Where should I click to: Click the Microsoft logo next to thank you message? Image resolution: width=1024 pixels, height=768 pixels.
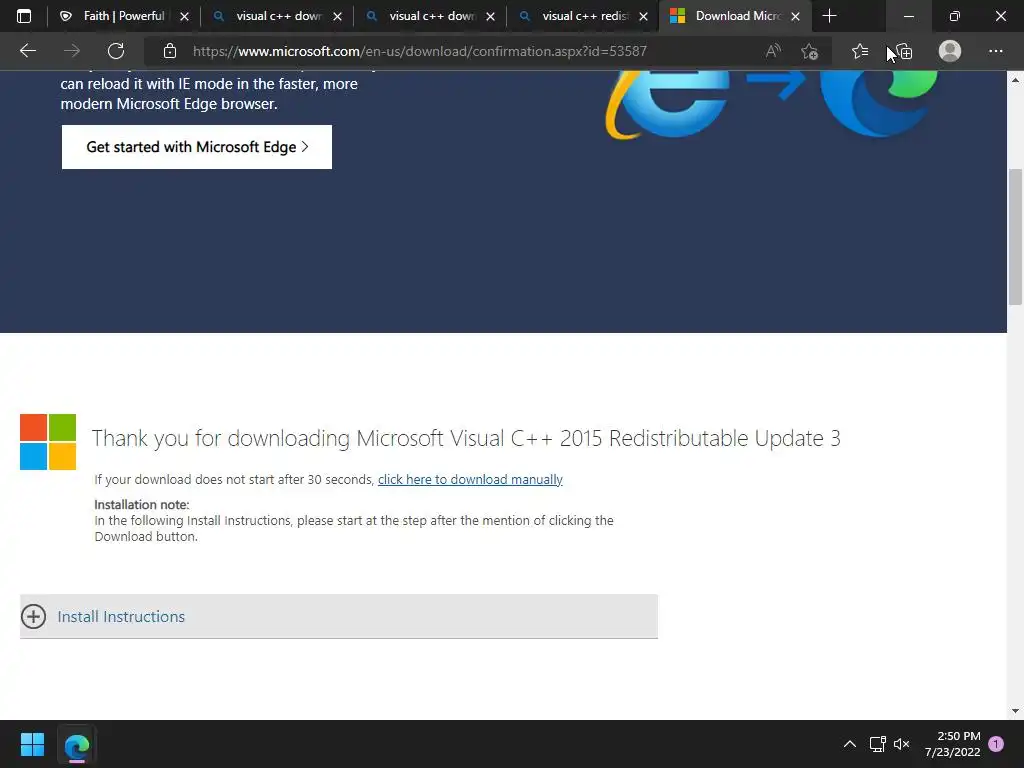48,442
